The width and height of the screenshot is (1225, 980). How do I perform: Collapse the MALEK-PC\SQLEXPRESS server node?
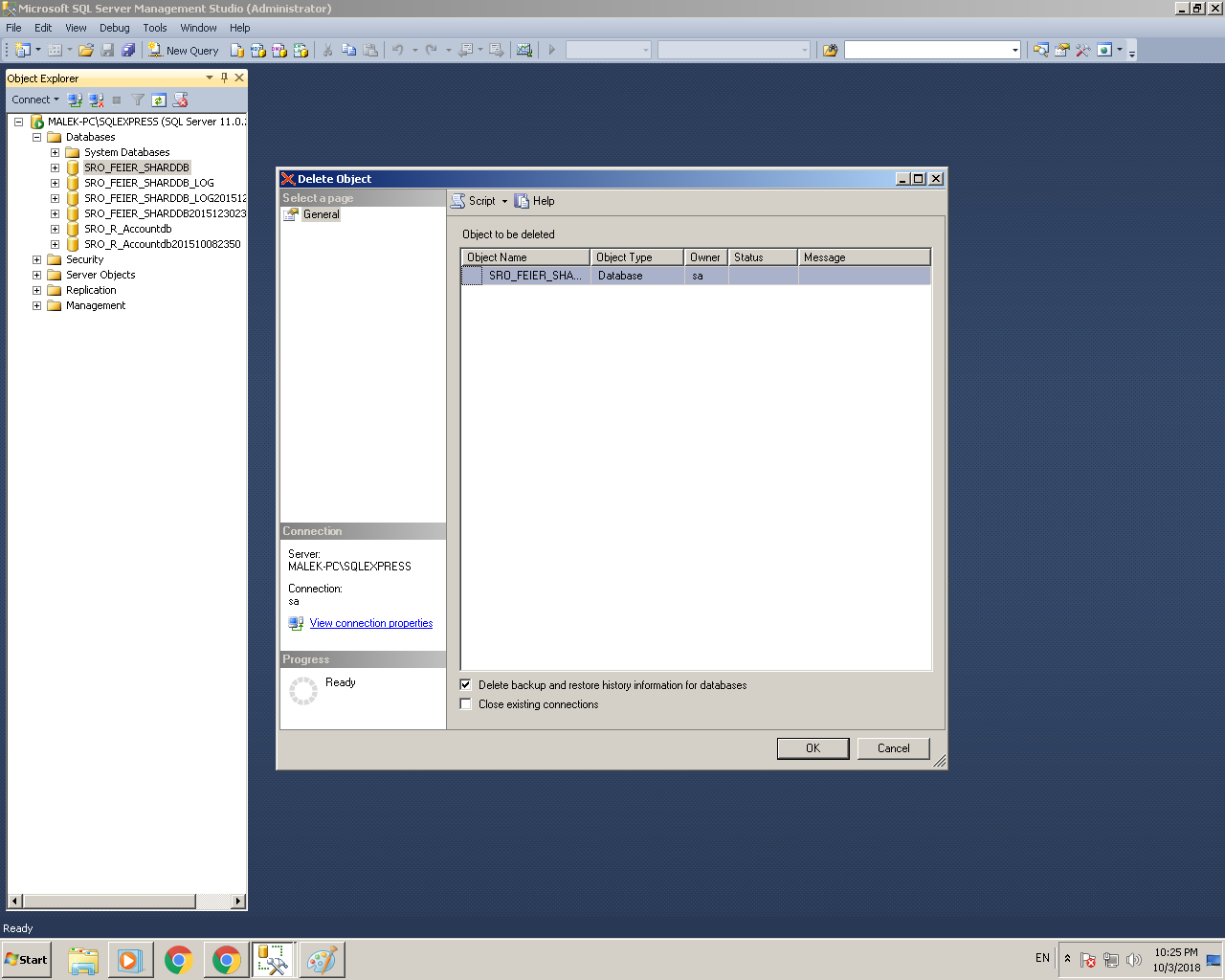pos(18,122)
